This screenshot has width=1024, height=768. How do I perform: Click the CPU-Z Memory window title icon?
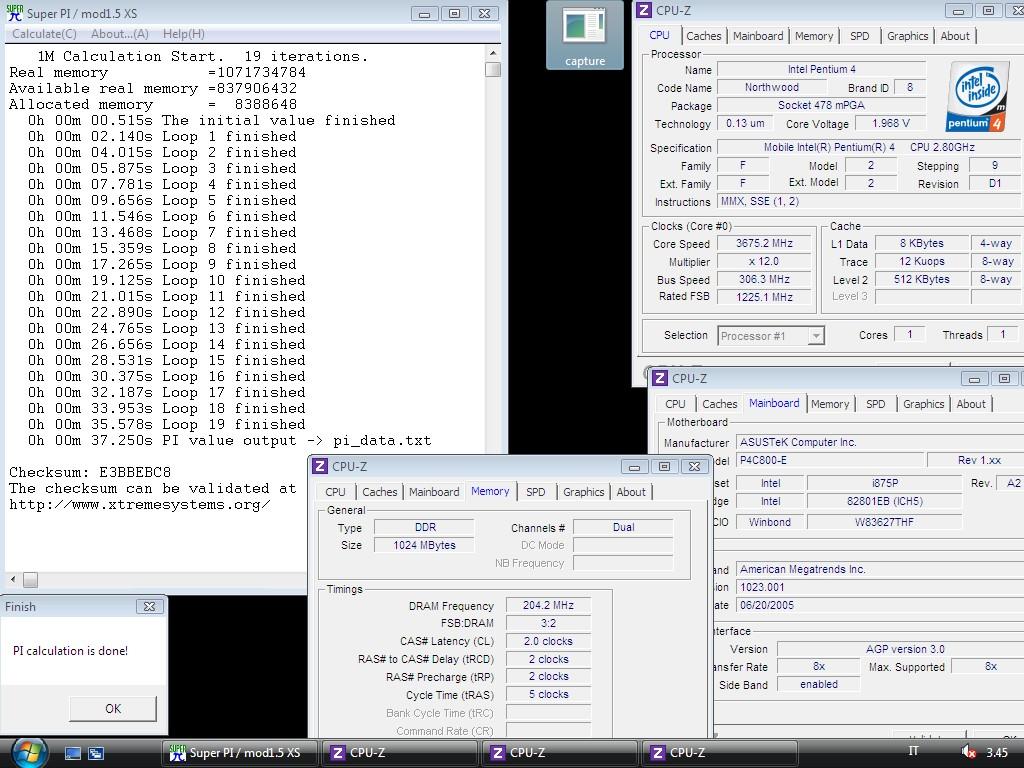pos(320,466)
